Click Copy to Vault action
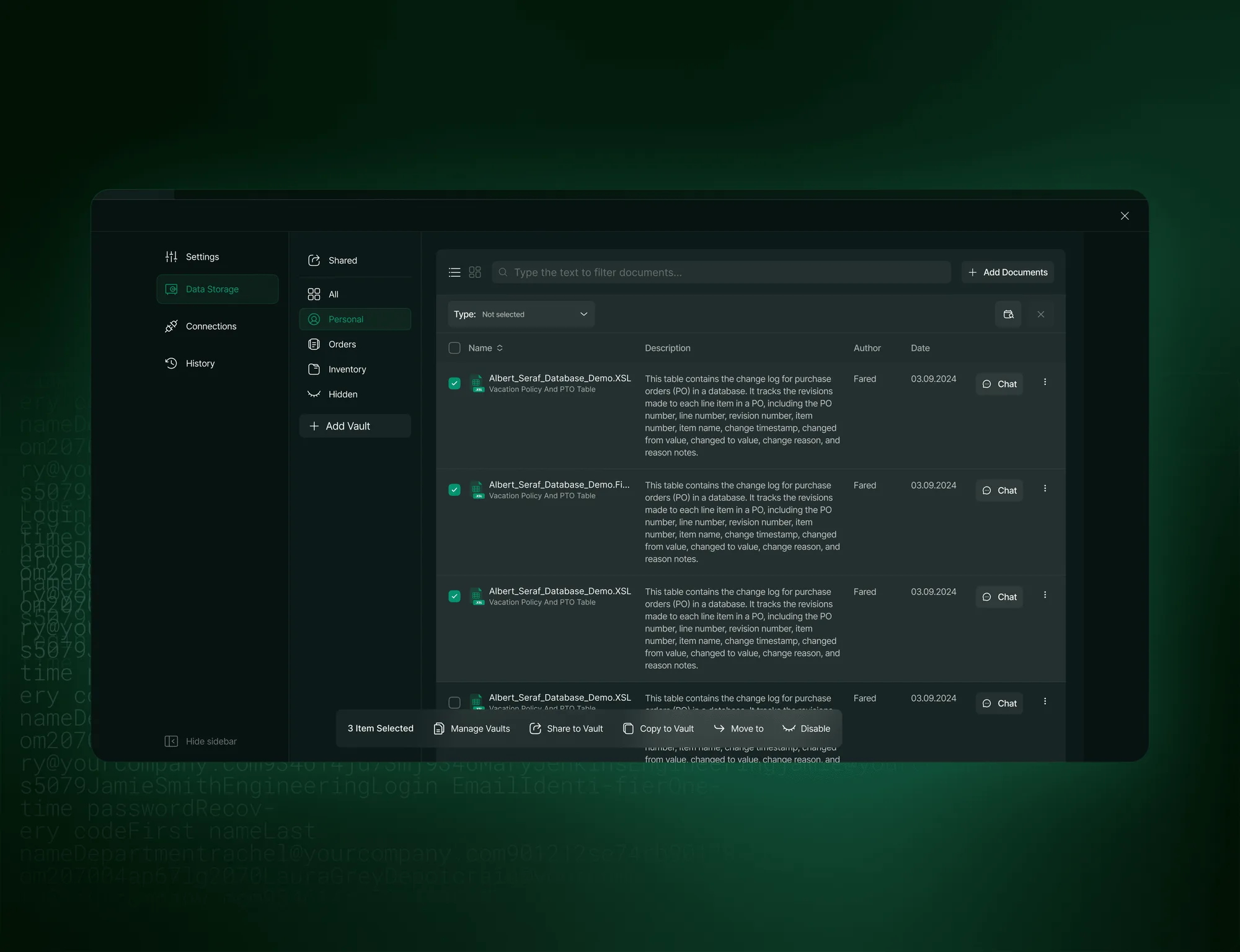Screen dimensions: 1240x952 coord(658,728)
